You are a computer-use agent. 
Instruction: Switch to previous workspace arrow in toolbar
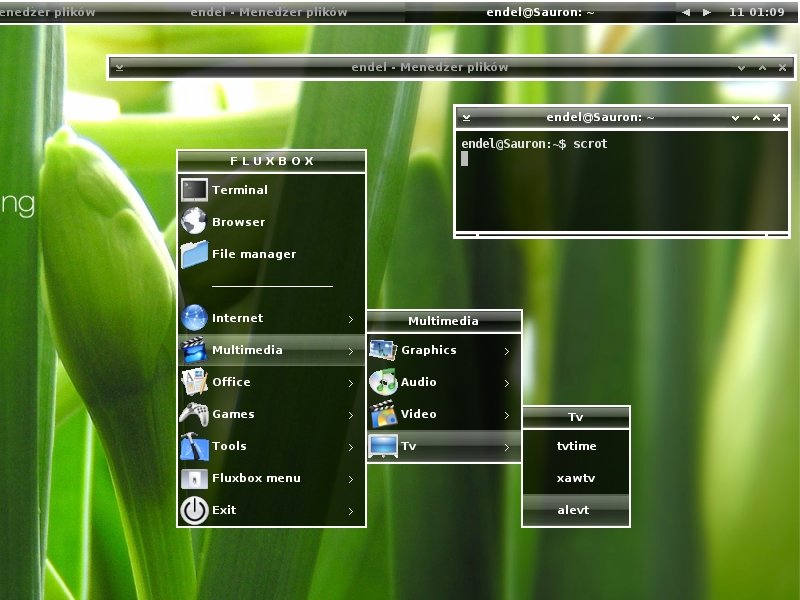686,12
